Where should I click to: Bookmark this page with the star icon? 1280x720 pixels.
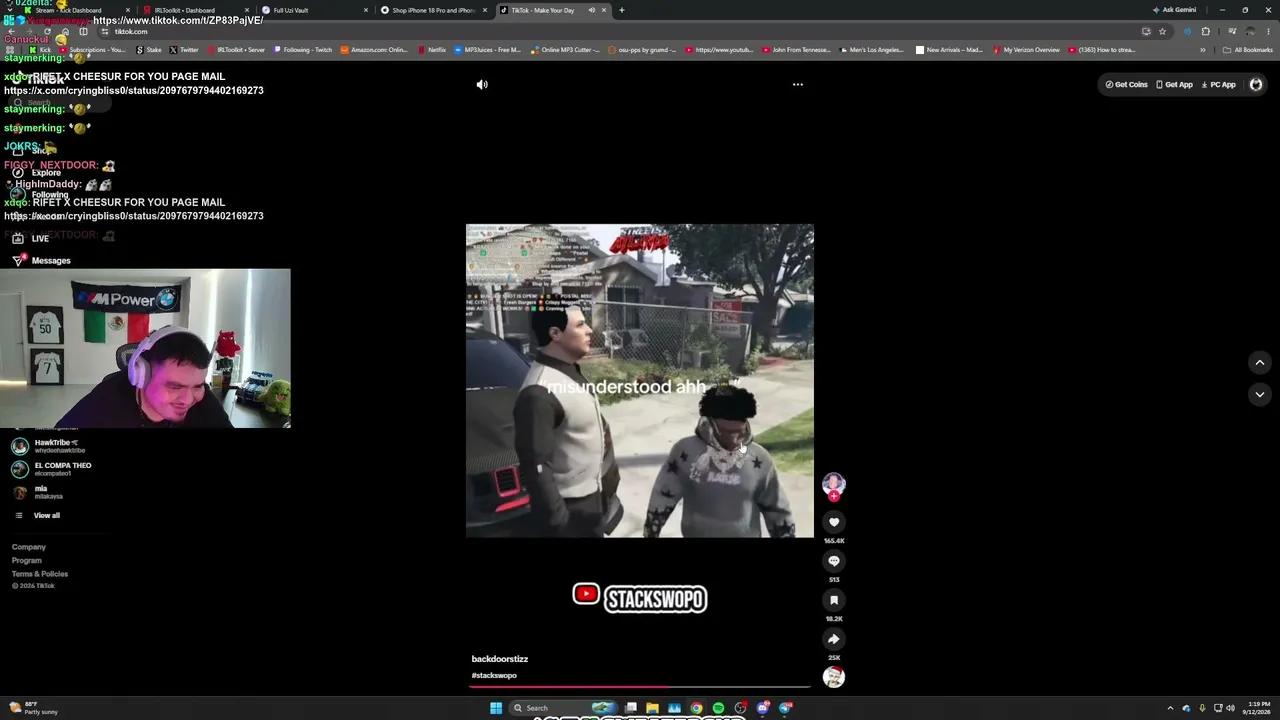pyautogui.click(x=1162, y=31)
